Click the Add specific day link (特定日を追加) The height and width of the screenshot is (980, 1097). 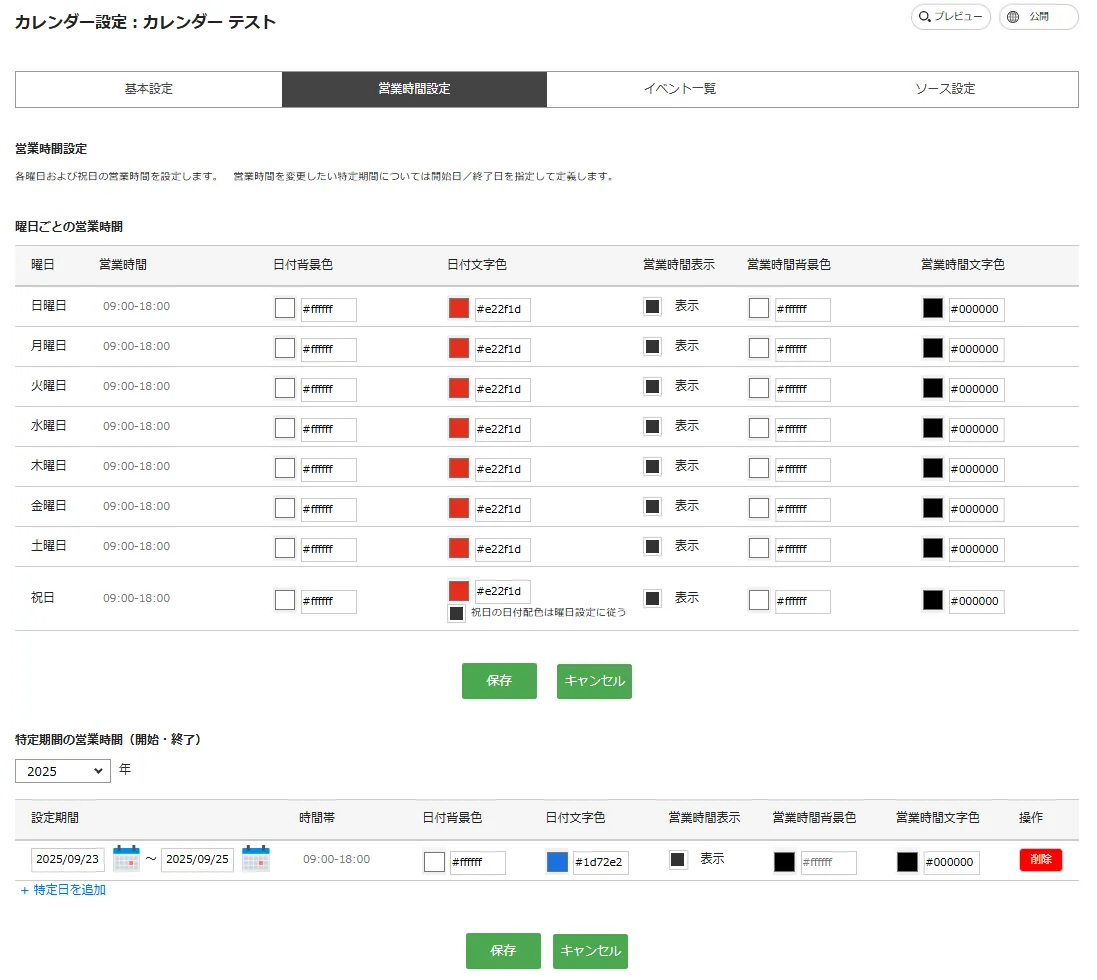point(63,890)
